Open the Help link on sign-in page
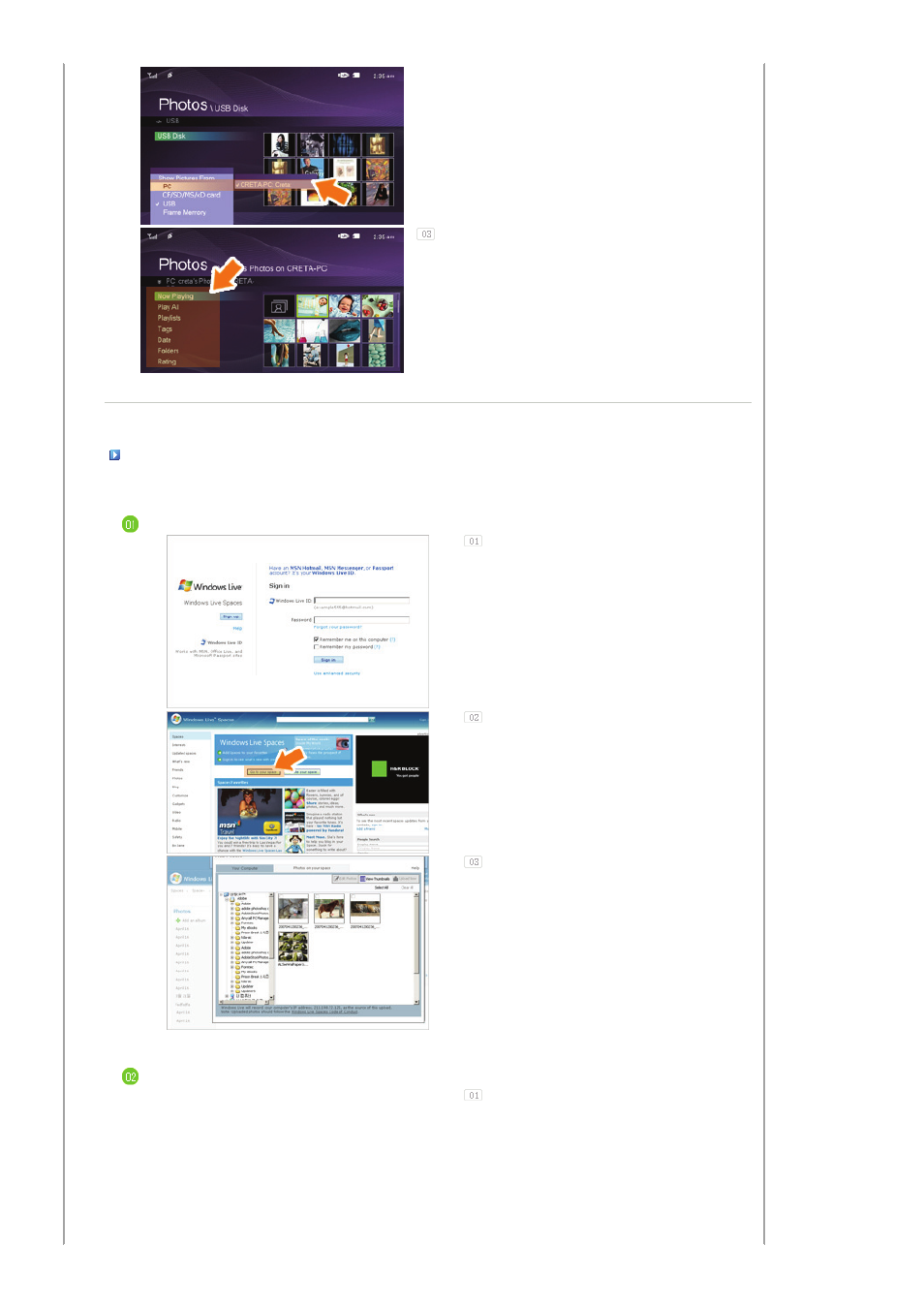 coord(237,628)
